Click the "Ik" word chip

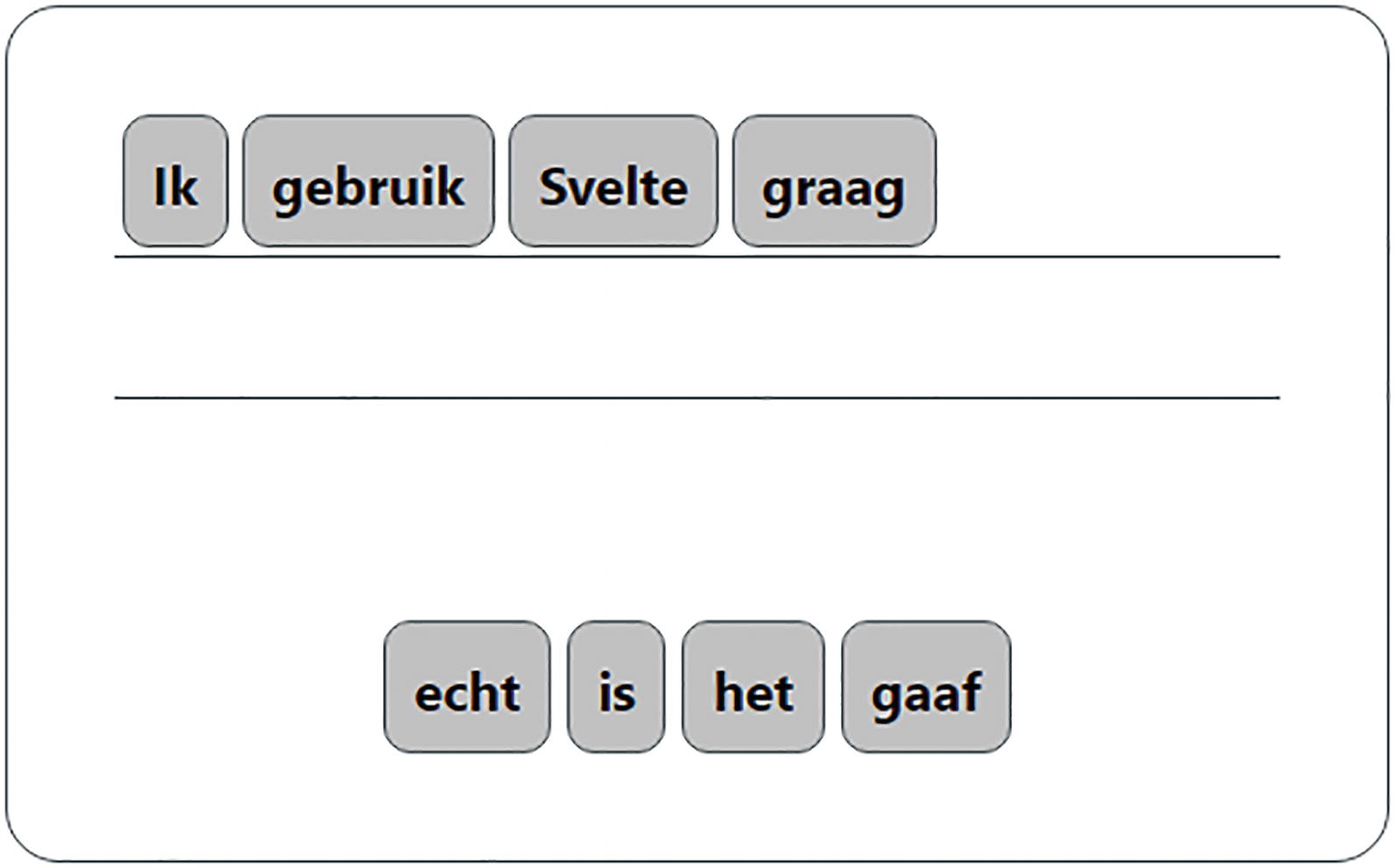pyautogui.click(x=175, y=181)
